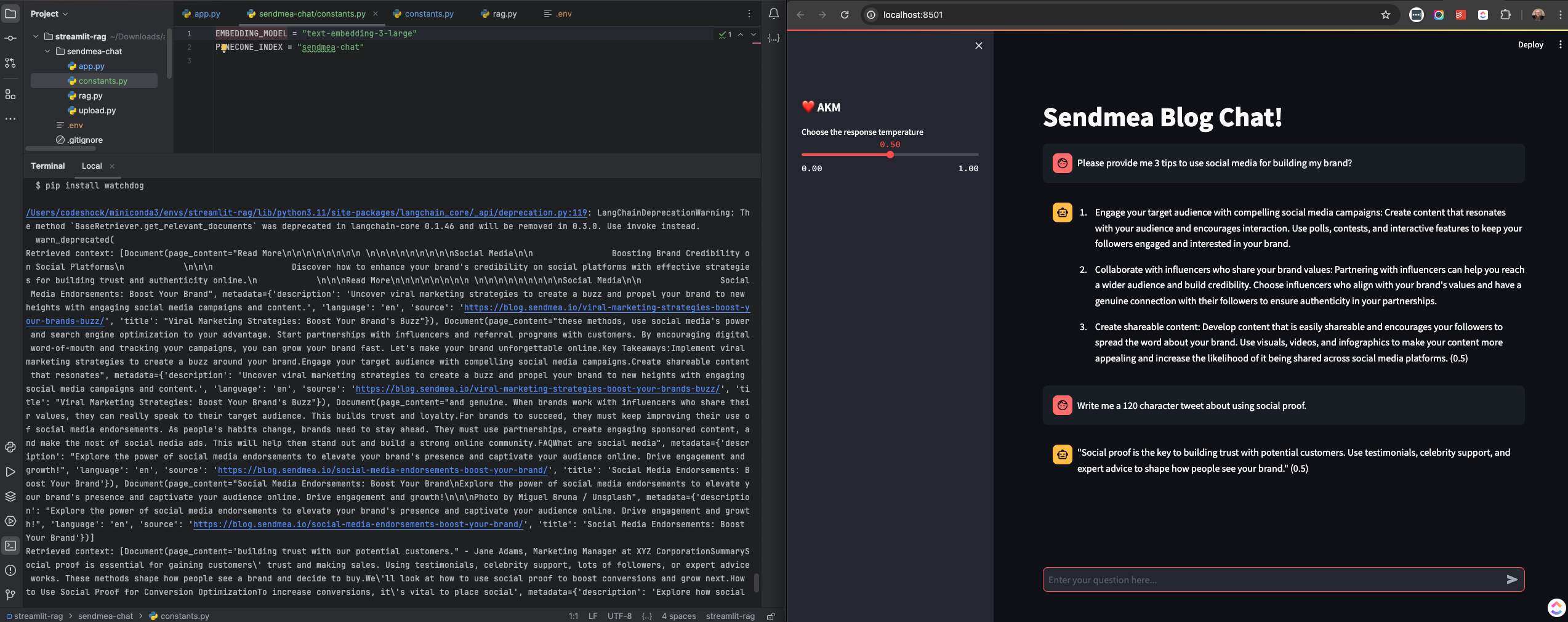Change file encoding UTF-8
This screenshot has width=1568, height=622.
[619, 616]
